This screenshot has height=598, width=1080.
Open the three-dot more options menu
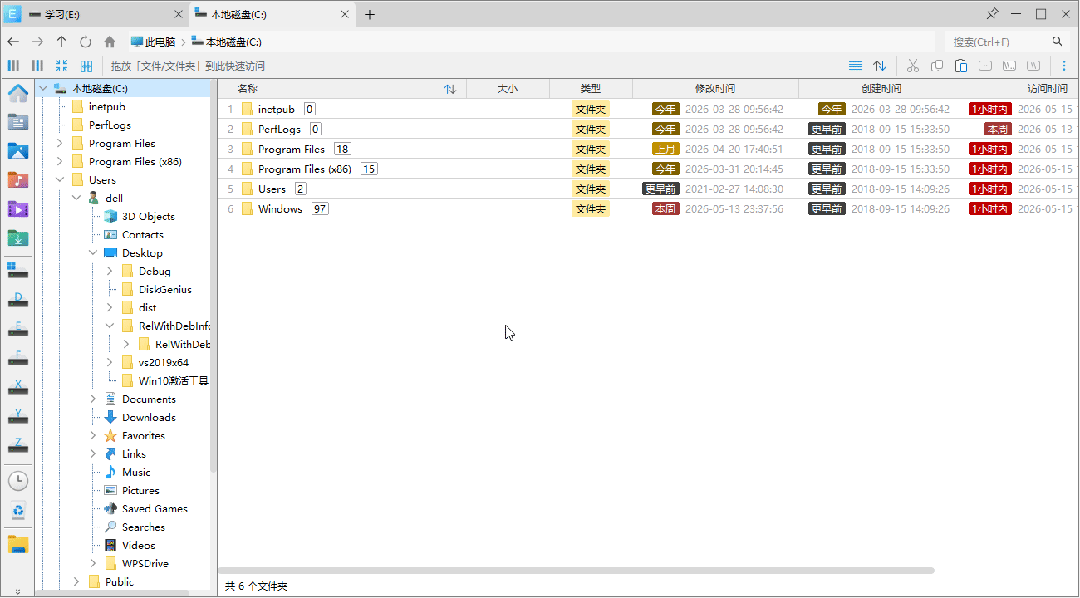(x=1064, y=66)
